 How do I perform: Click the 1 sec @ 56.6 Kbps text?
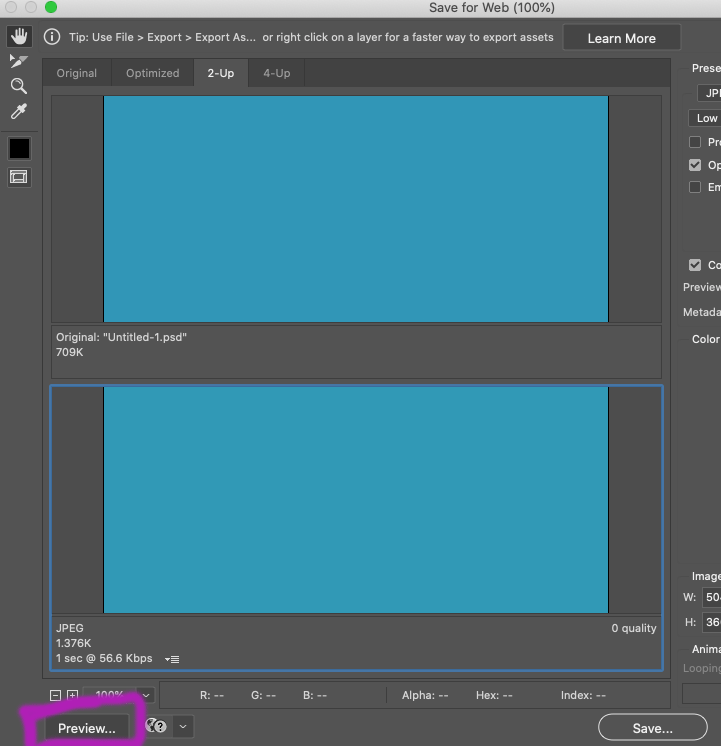pyautogui.click(x=104, y=658)
